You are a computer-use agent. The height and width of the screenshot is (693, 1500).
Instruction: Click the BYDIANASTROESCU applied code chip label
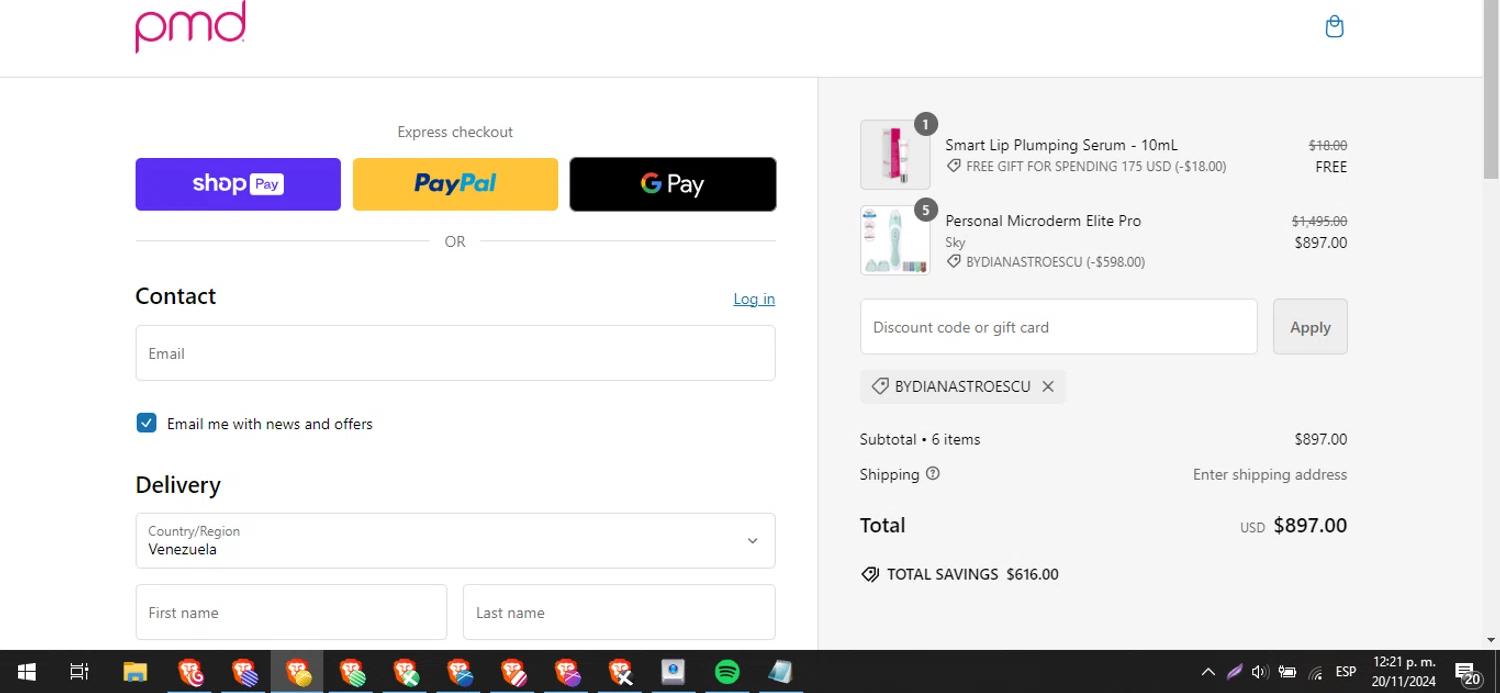(x=962, y=387)
